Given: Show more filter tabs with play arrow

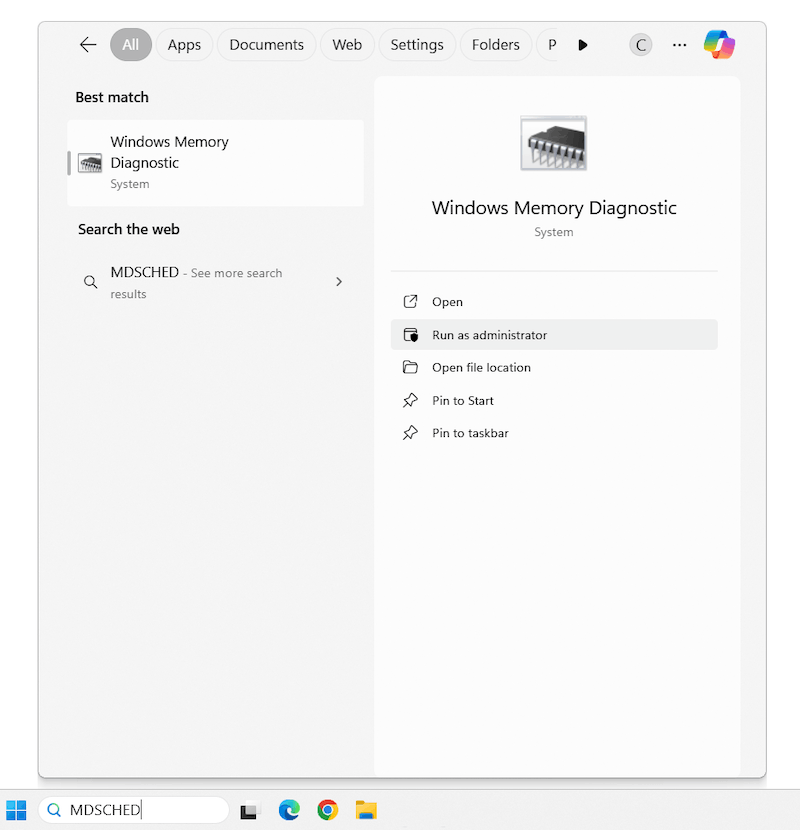Looking at the screenshot, I should click(582, 45).
